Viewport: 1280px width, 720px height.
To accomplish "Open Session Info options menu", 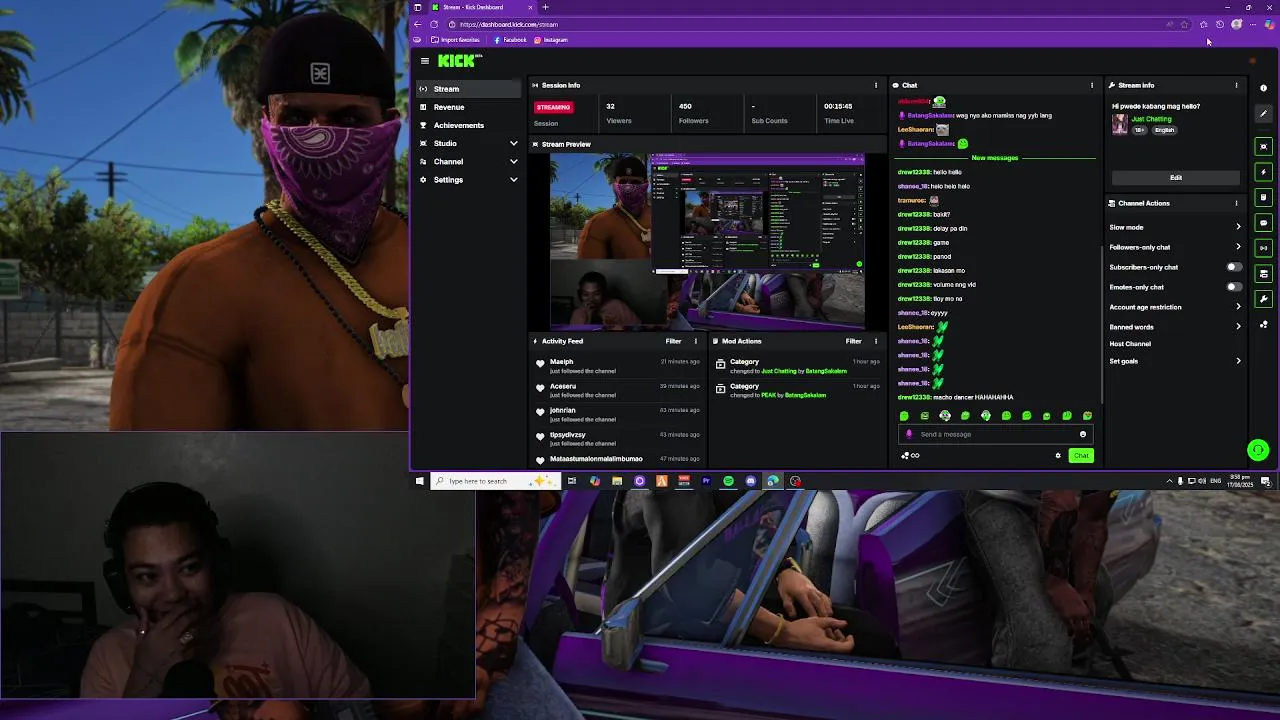I will (x=876, y=85).
